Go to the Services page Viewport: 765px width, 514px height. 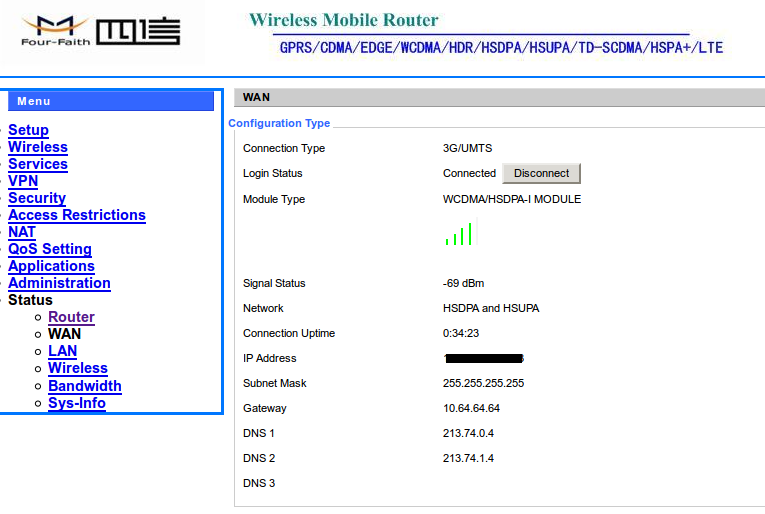(38, 164)
